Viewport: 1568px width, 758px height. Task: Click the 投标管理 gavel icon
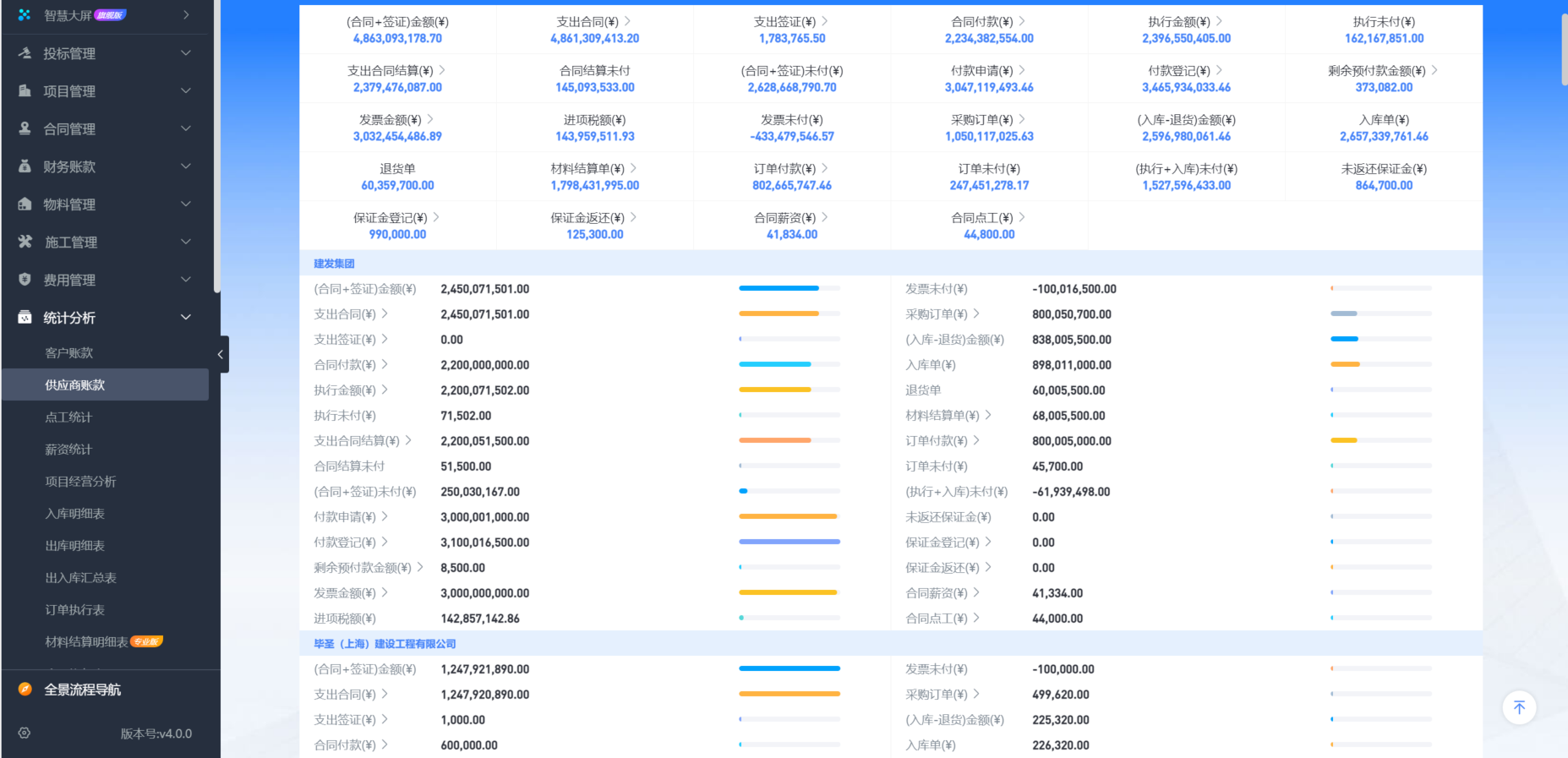pyautogui.click(x=25, y=53)
